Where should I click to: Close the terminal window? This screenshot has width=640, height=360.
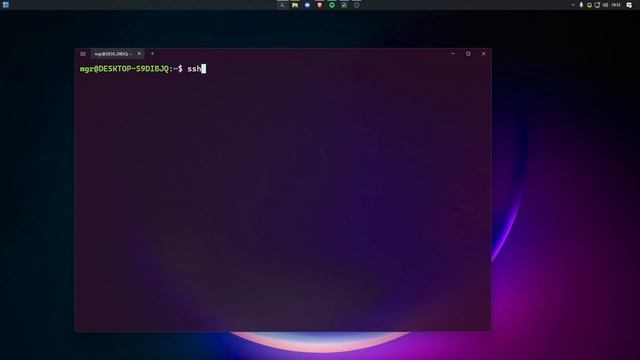(x=483, y=53)
